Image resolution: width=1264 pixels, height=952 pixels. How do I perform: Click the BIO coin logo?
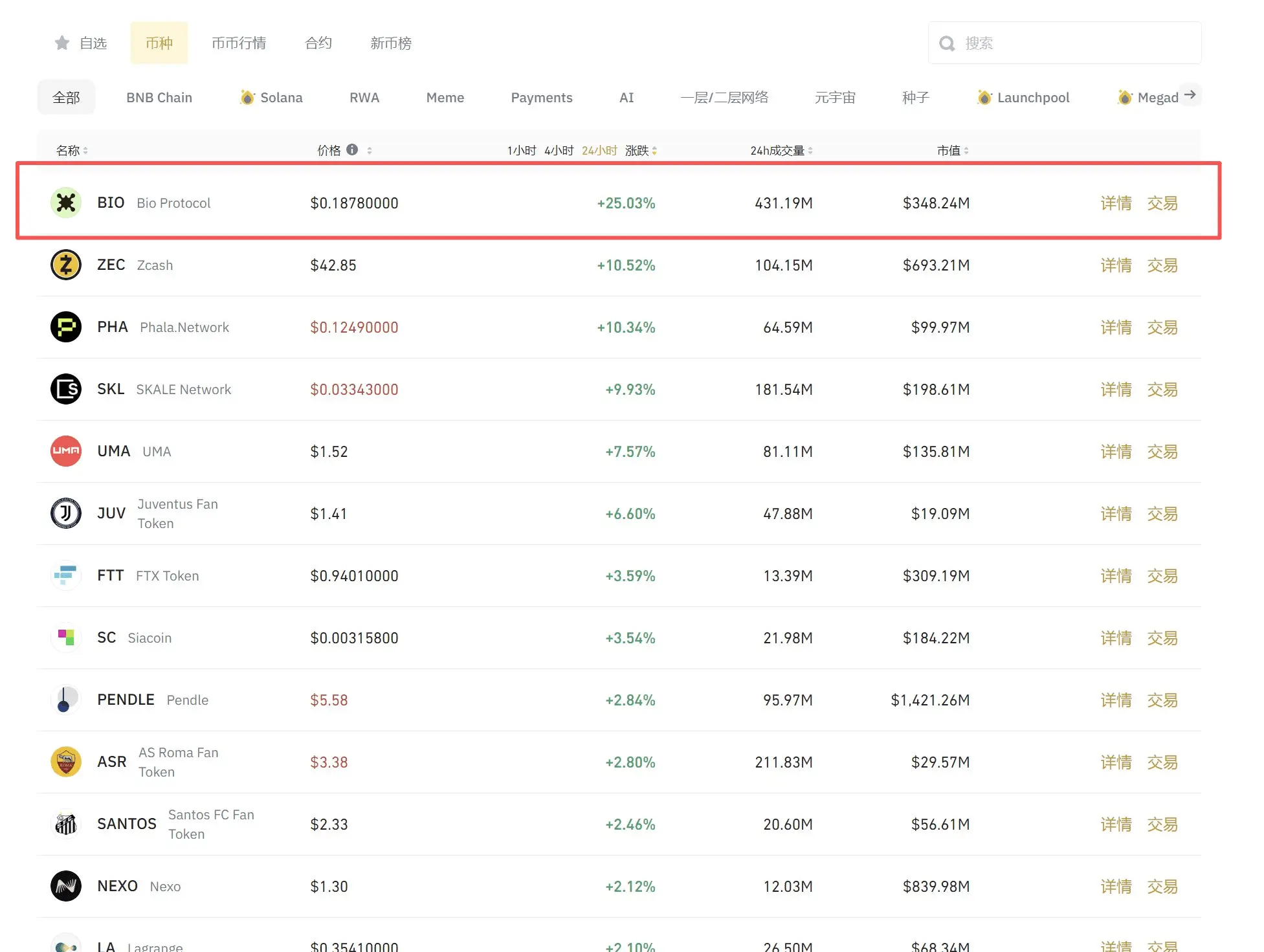click(66, 203)
